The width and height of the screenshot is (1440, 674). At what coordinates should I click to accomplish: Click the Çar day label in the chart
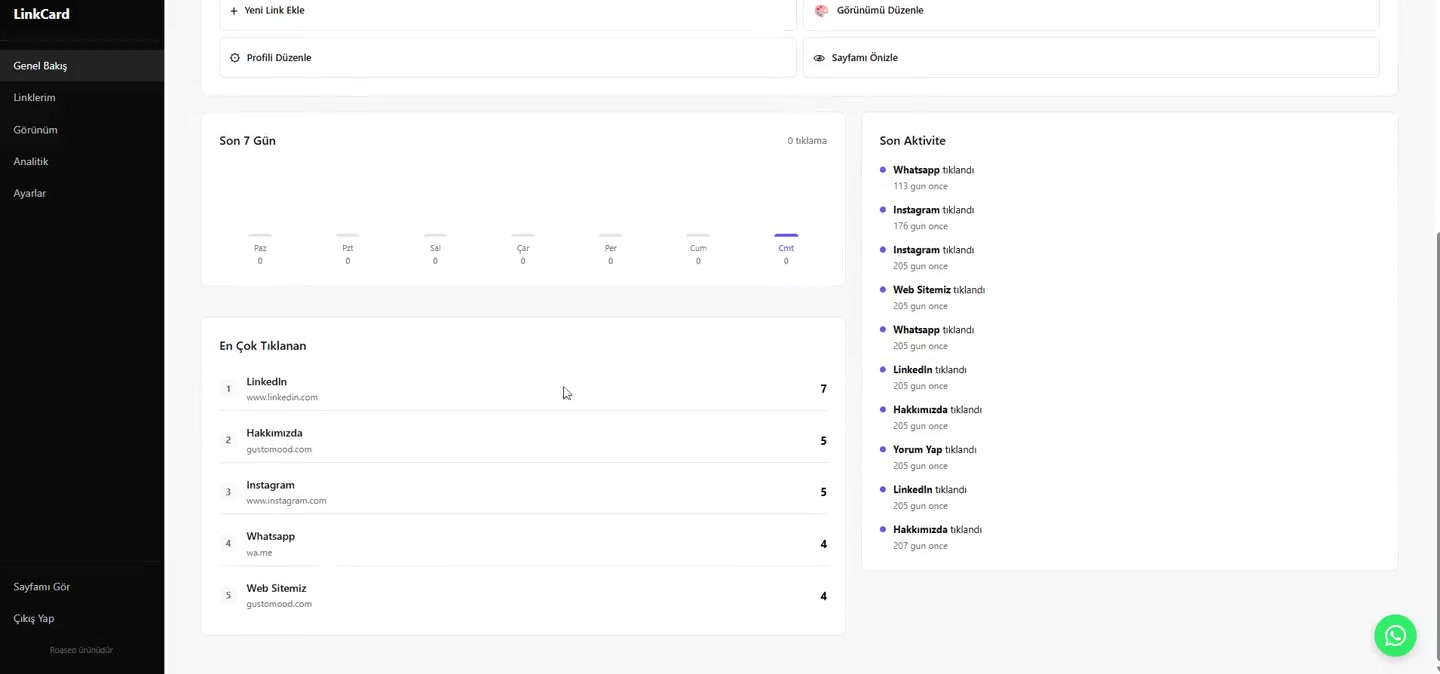click(x=523, y=248)
